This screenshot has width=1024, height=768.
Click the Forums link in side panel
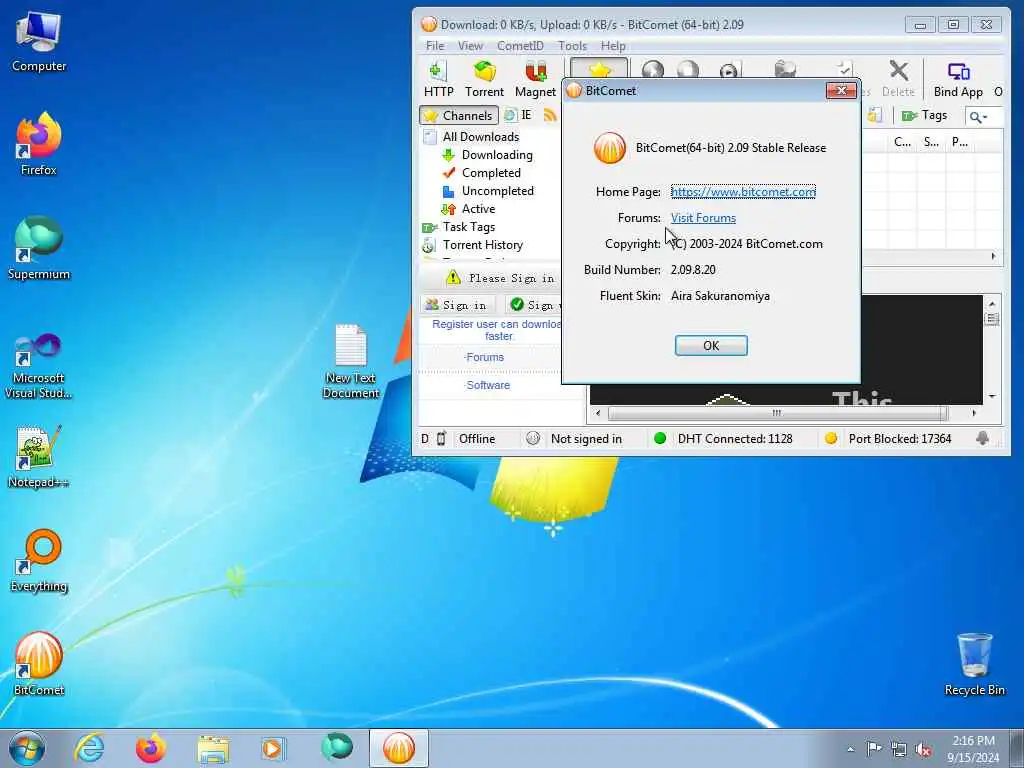485,357
